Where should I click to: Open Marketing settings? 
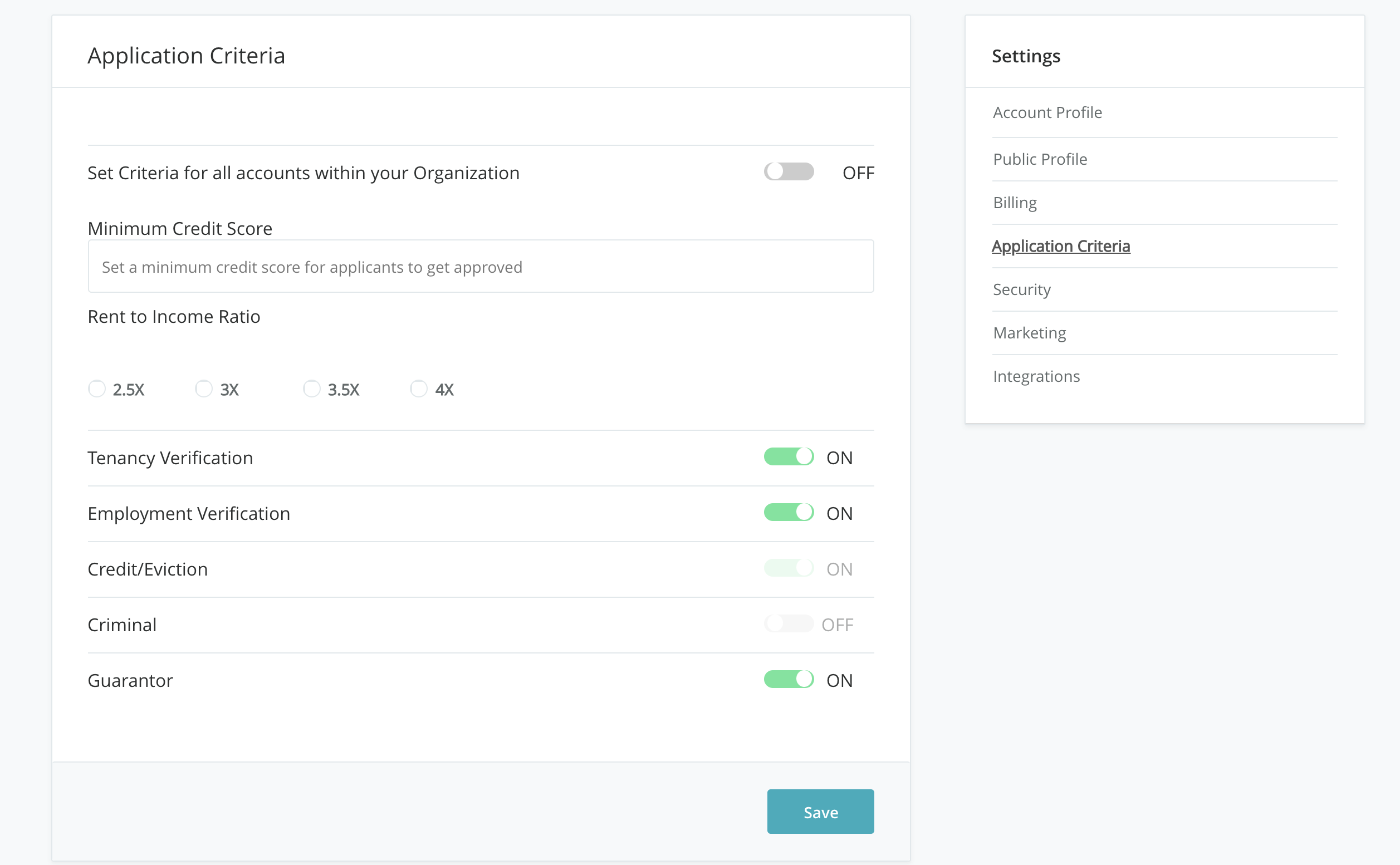coord(1029,333)
